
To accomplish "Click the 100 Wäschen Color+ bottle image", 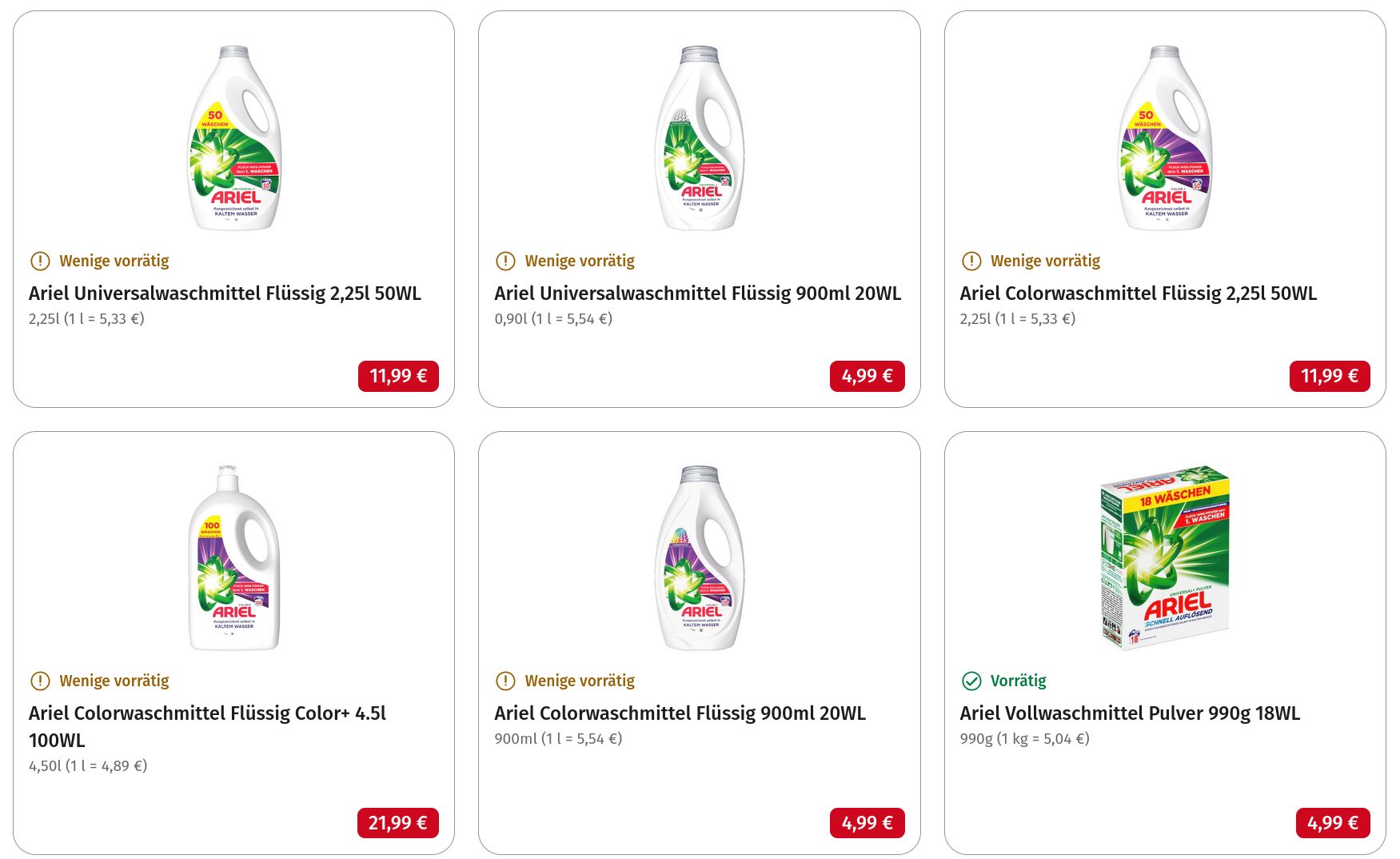I will (x=234, y=558).
